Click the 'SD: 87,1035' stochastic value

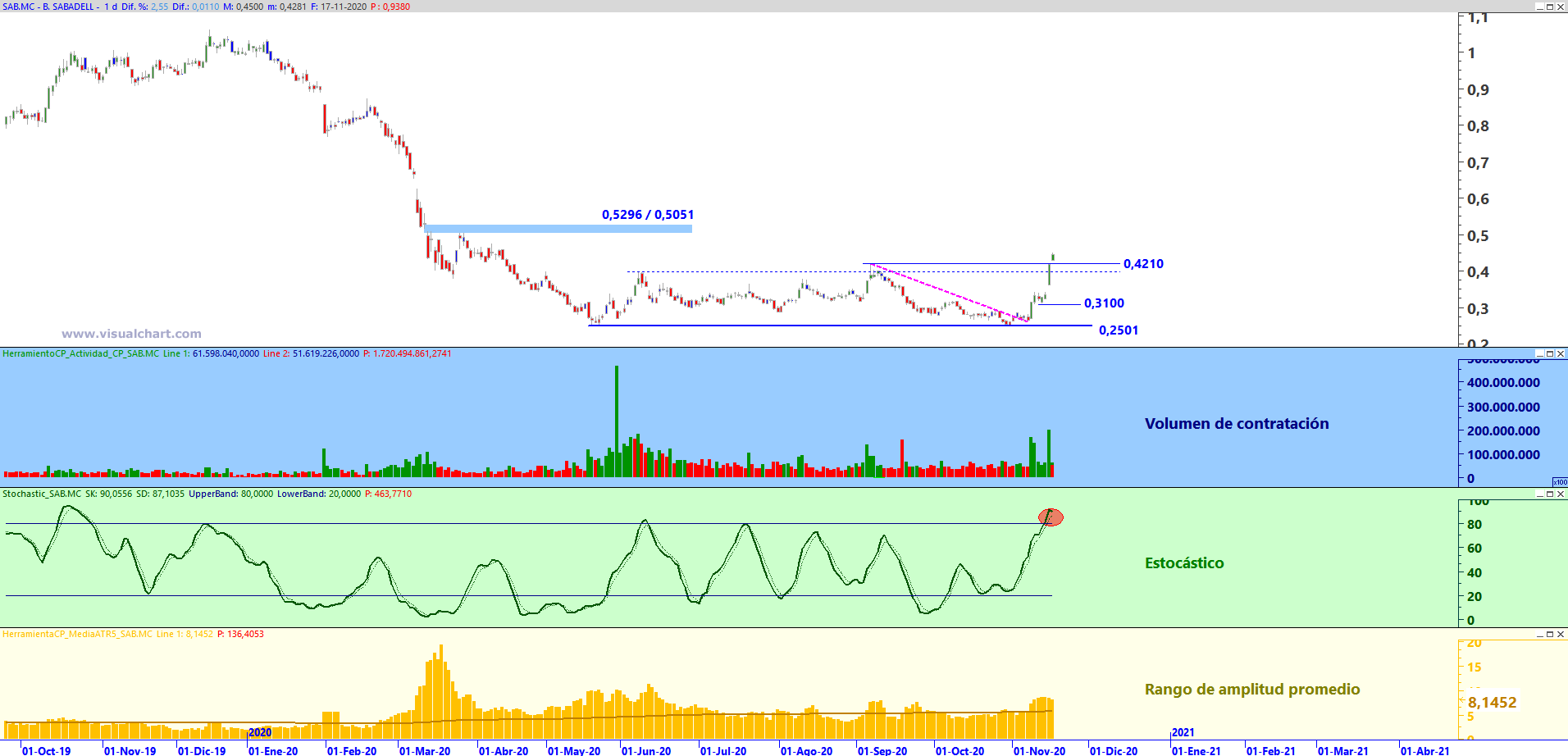160,494
